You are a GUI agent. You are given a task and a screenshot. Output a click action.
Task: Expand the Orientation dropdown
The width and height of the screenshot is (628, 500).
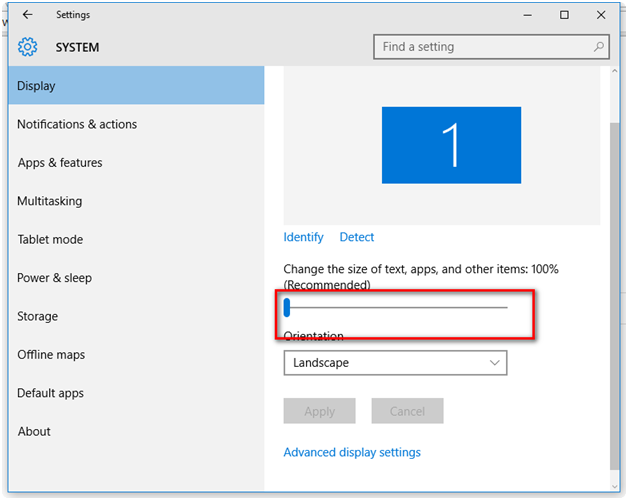tap(395, 363)
